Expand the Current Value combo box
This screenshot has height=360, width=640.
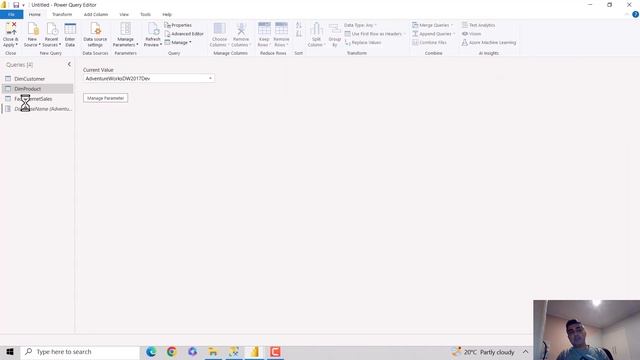click(x=210, y=78)
